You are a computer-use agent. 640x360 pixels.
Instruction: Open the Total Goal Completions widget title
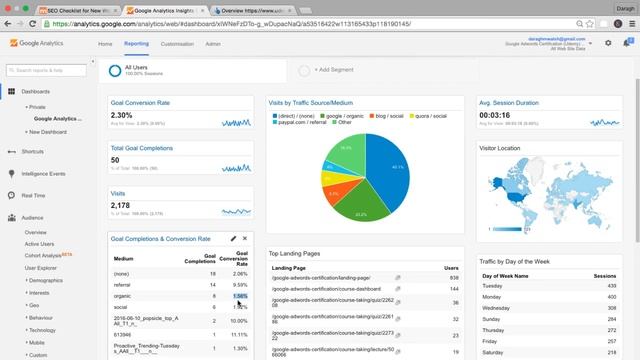click(x=142, y=148)
